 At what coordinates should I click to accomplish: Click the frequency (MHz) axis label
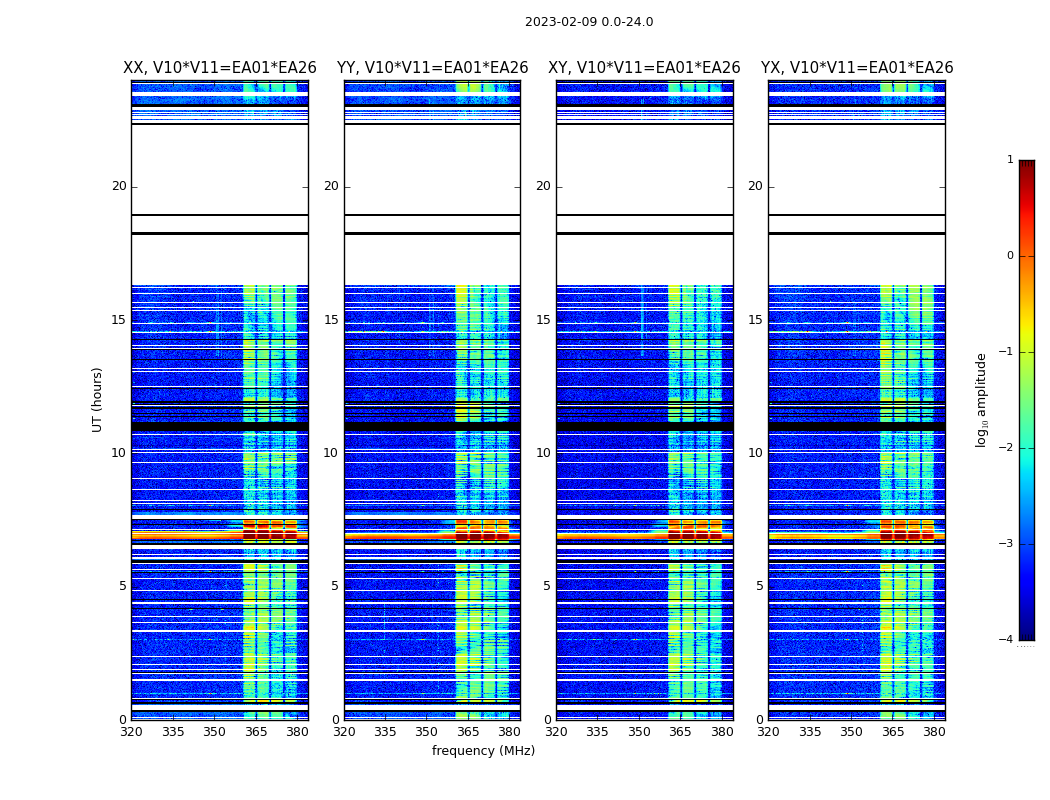pos(483,751)
